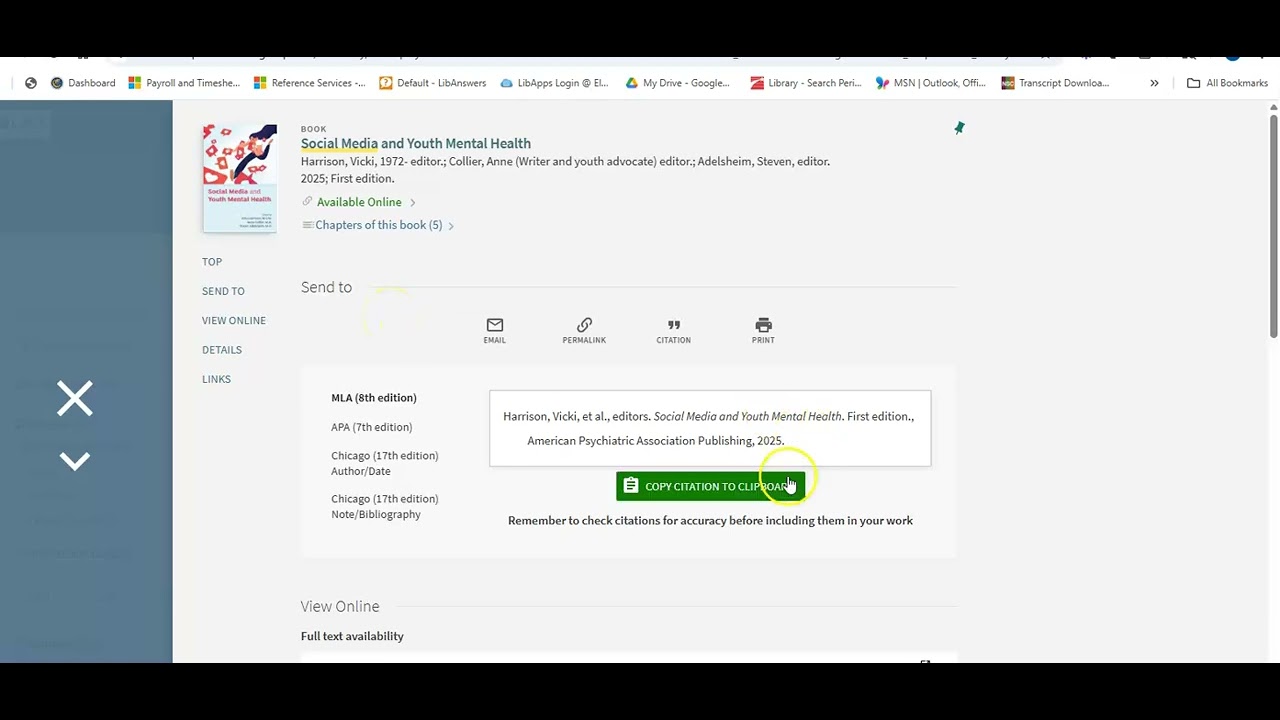Click Available Online link

(359, 202)
